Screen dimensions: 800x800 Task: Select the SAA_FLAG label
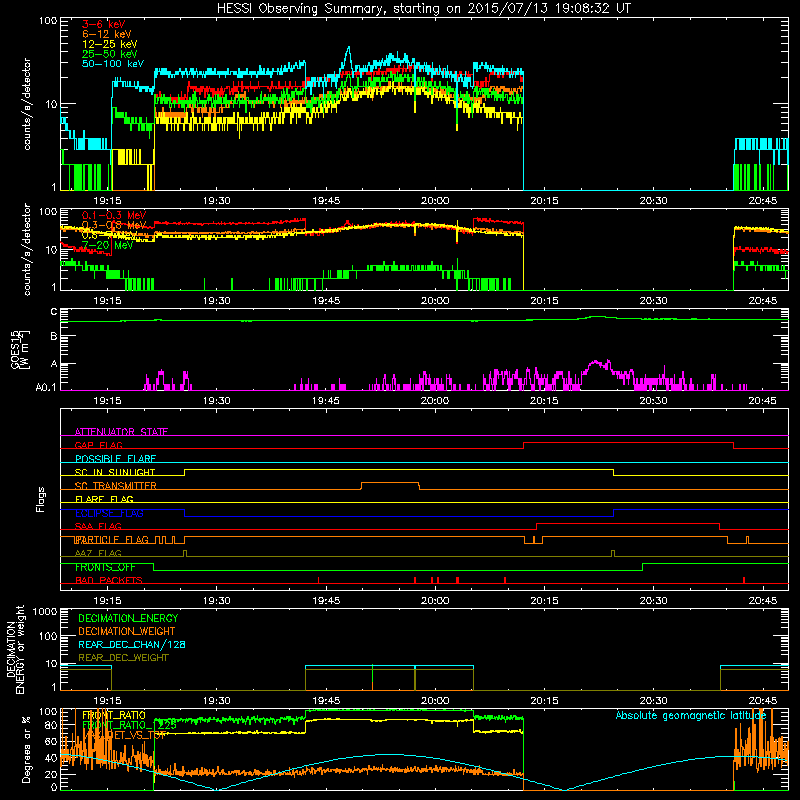(98, 527)
